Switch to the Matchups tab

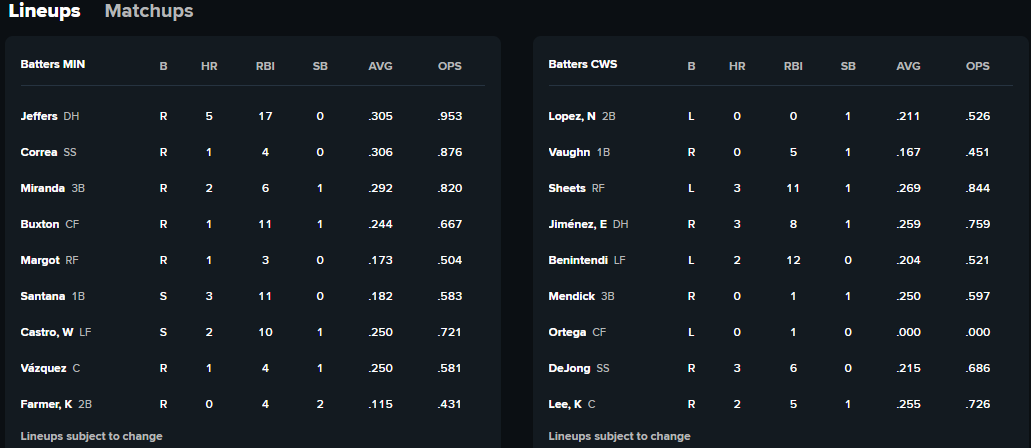click(x=149, y=11)
